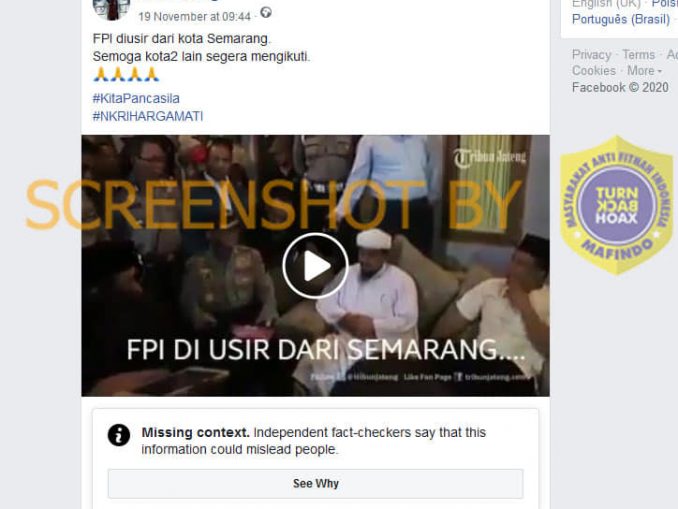Image resolution: width=678 pixels, height=509 pixels.
Task: Open the Terms footer link
Action: coord(638,55)
